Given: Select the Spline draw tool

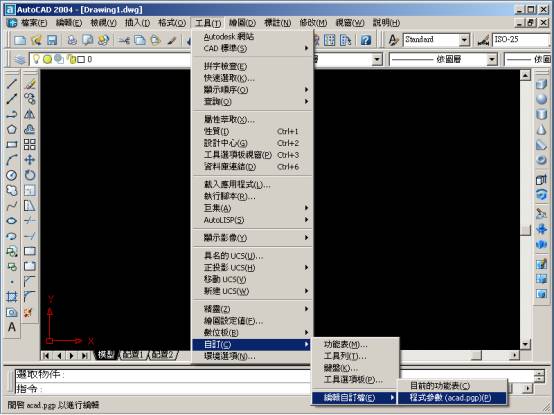Looking at the screenshot, I should (12, 206).
